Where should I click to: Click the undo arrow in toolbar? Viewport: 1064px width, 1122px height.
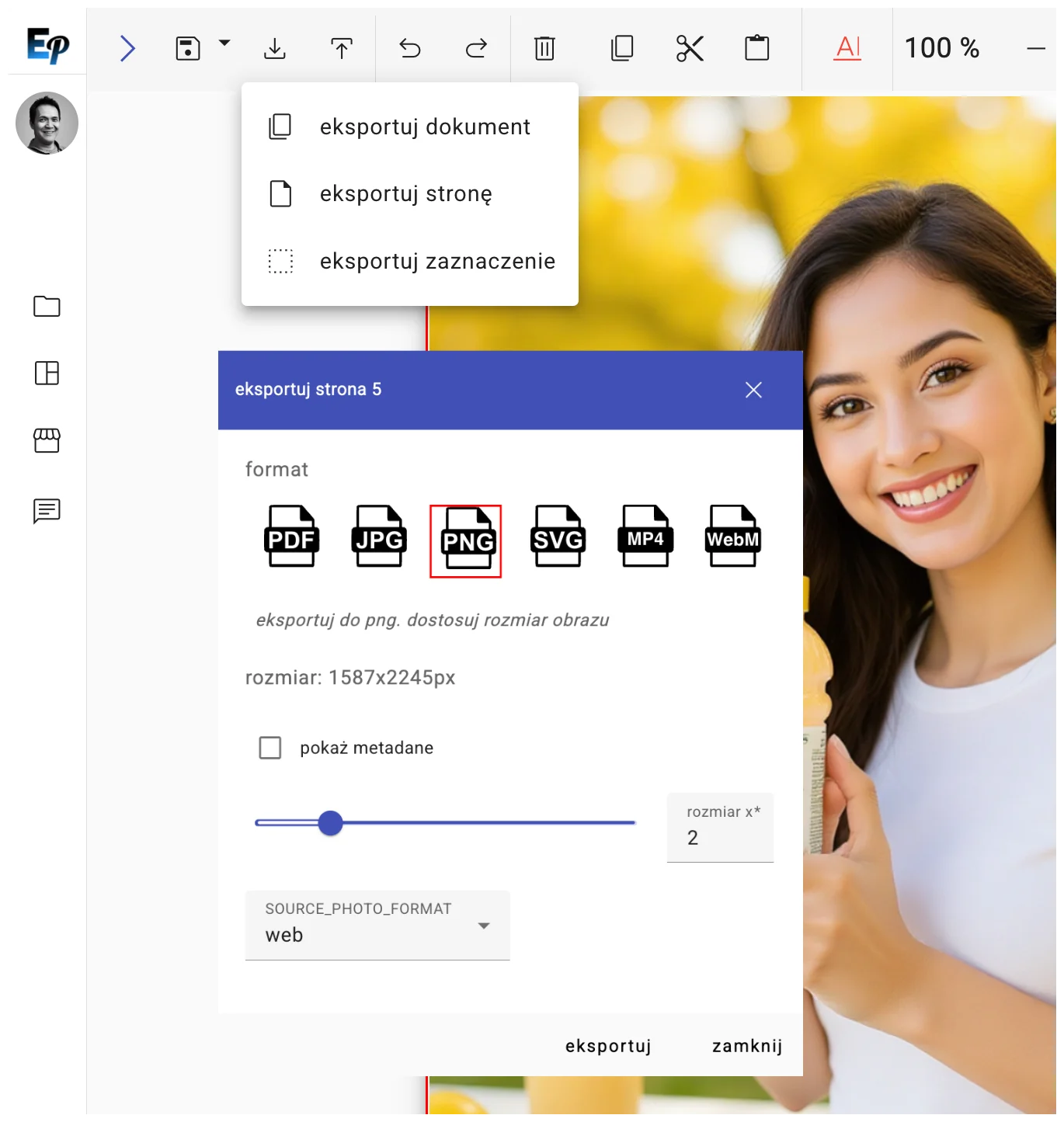(410, 49)
